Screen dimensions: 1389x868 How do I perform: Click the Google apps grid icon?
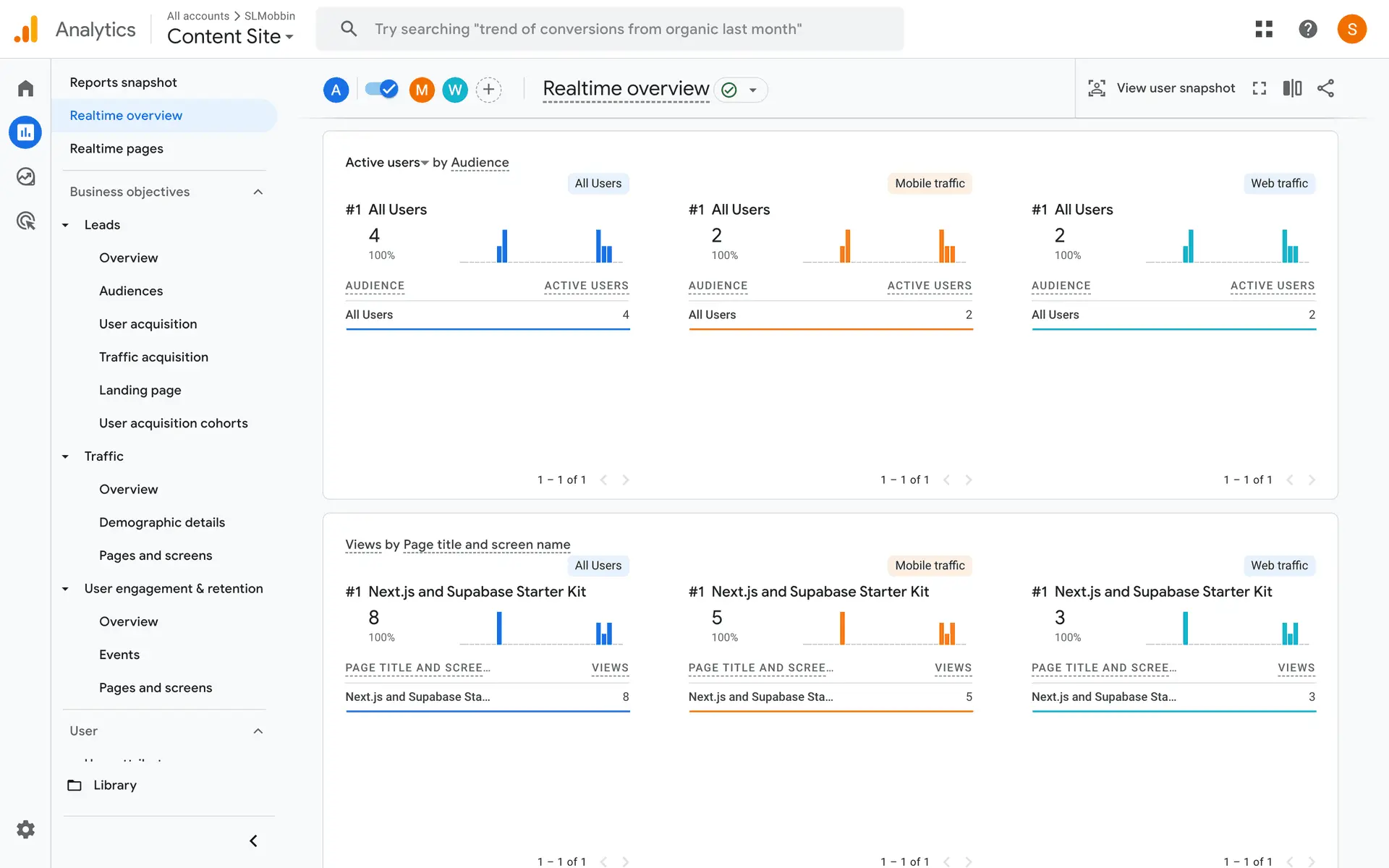coord(1264,29)
